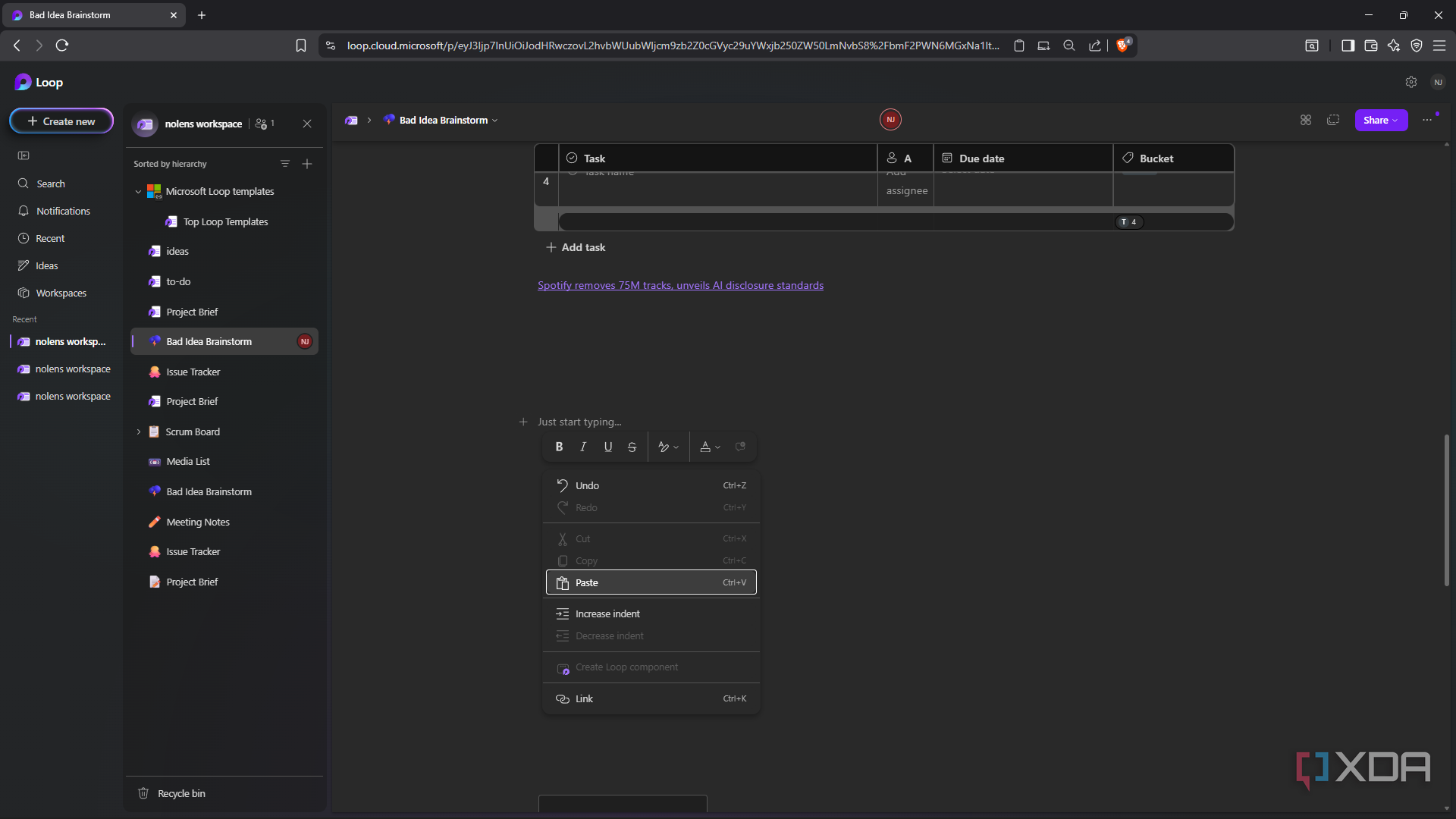Viewport: 1456px width, 819px height.
Task: Choose Undo in the context menu
Action: pyautogui.click(x=651, y=485)
